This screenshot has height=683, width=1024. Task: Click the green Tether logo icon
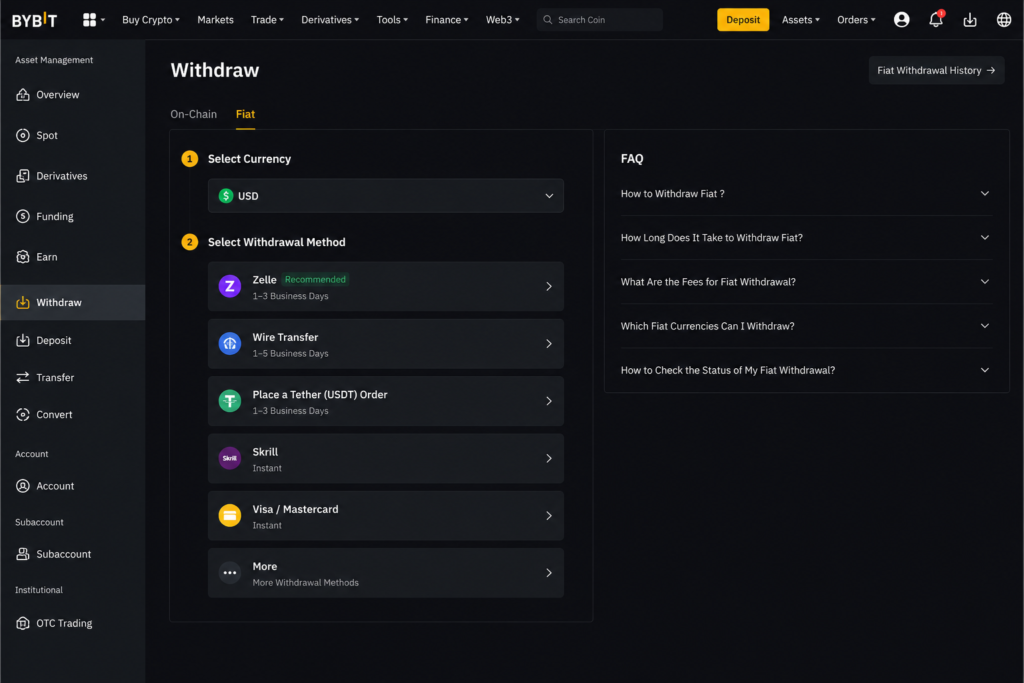230,401
